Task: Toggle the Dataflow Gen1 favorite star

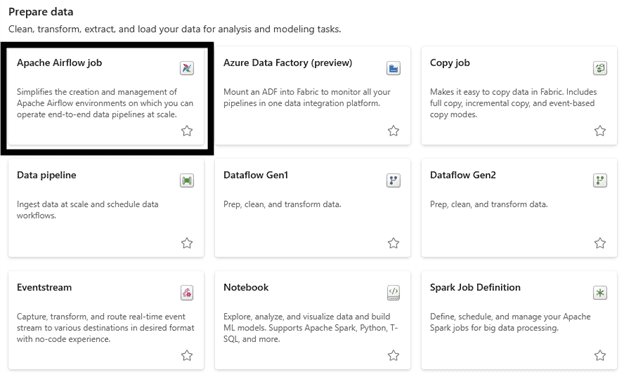Action: (393, 243)
